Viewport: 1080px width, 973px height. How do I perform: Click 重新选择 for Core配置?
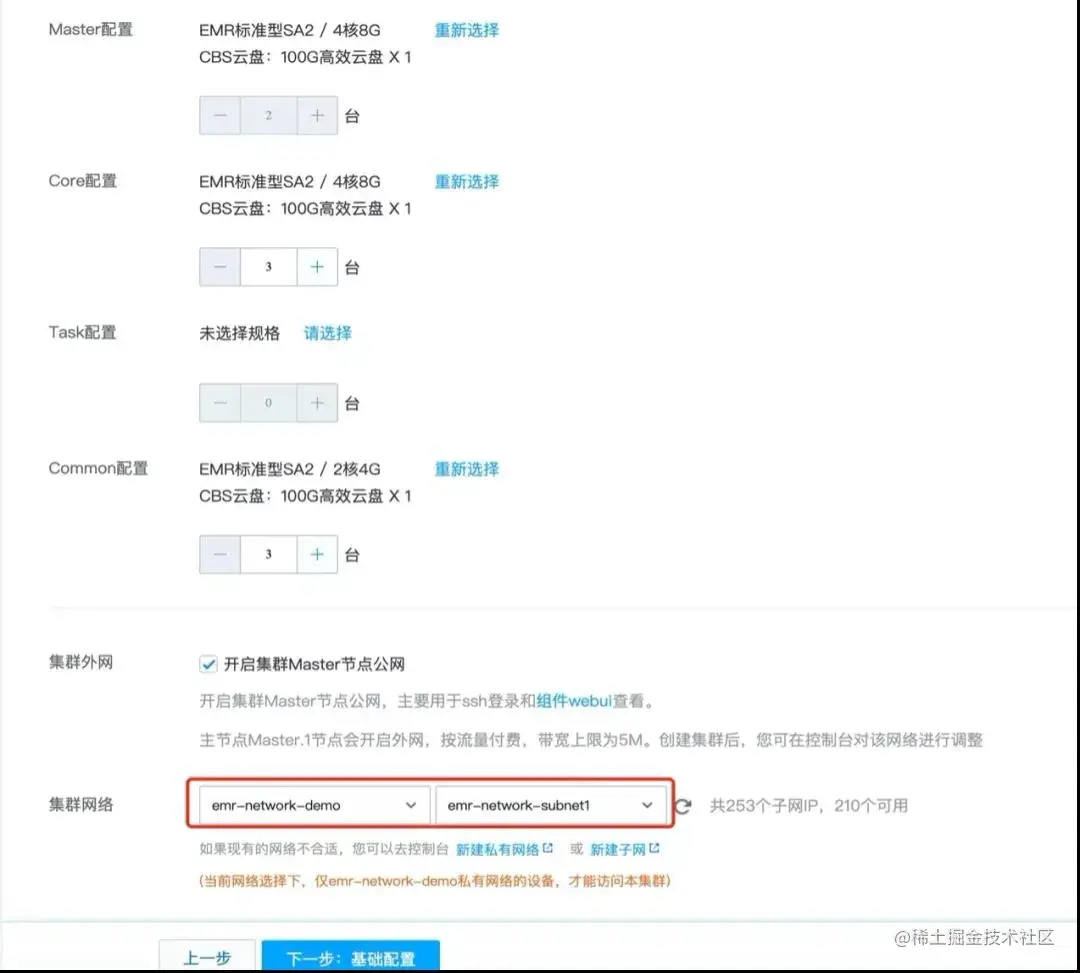(x=466, y=181)
